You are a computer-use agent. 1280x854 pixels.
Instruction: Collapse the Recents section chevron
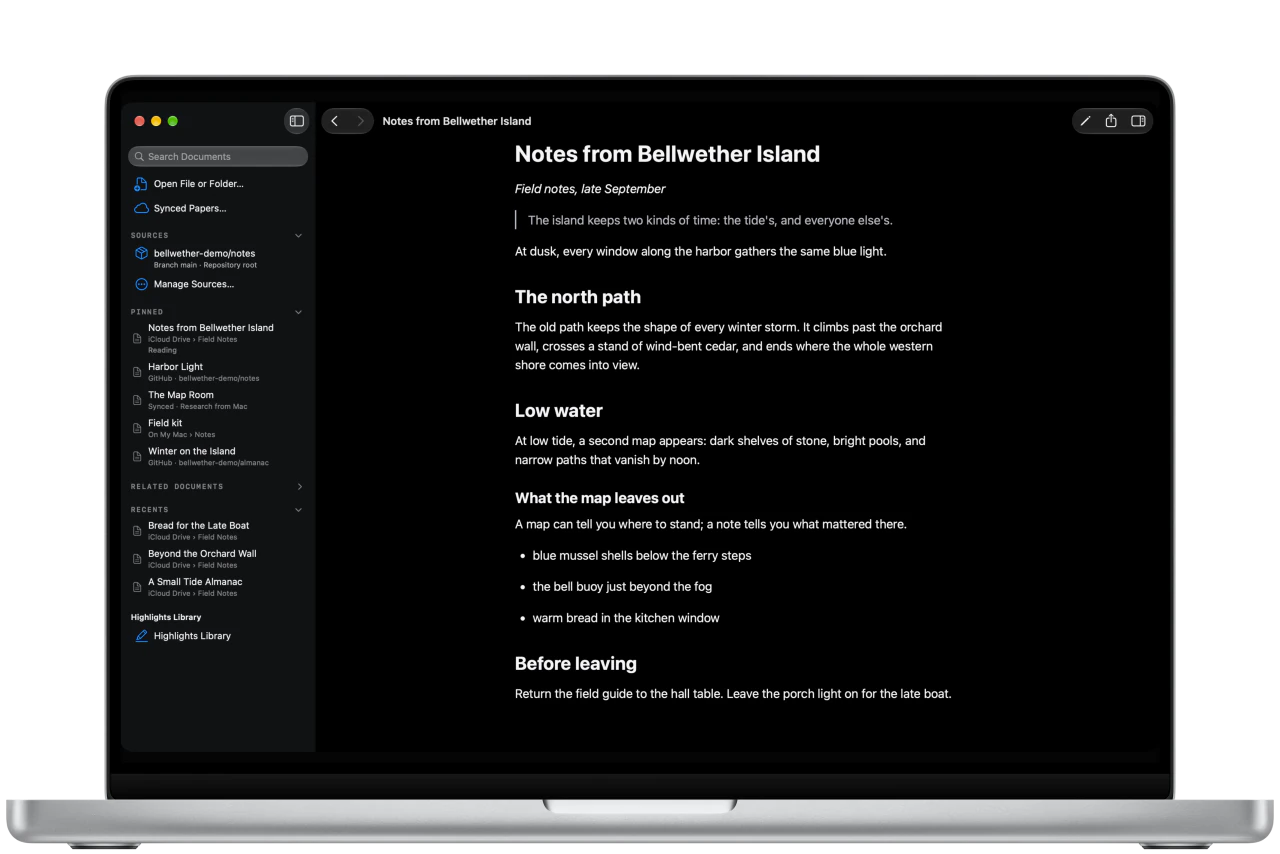[x=298, y=510]
